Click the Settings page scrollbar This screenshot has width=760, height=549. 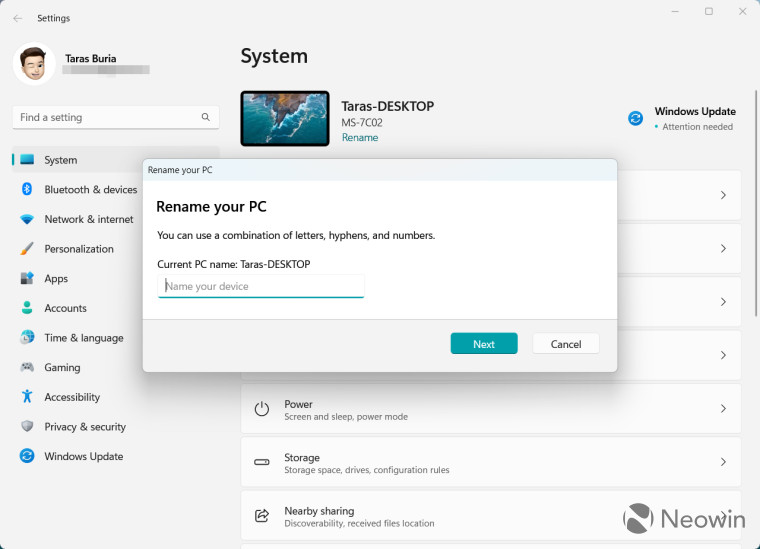[756, 204]
